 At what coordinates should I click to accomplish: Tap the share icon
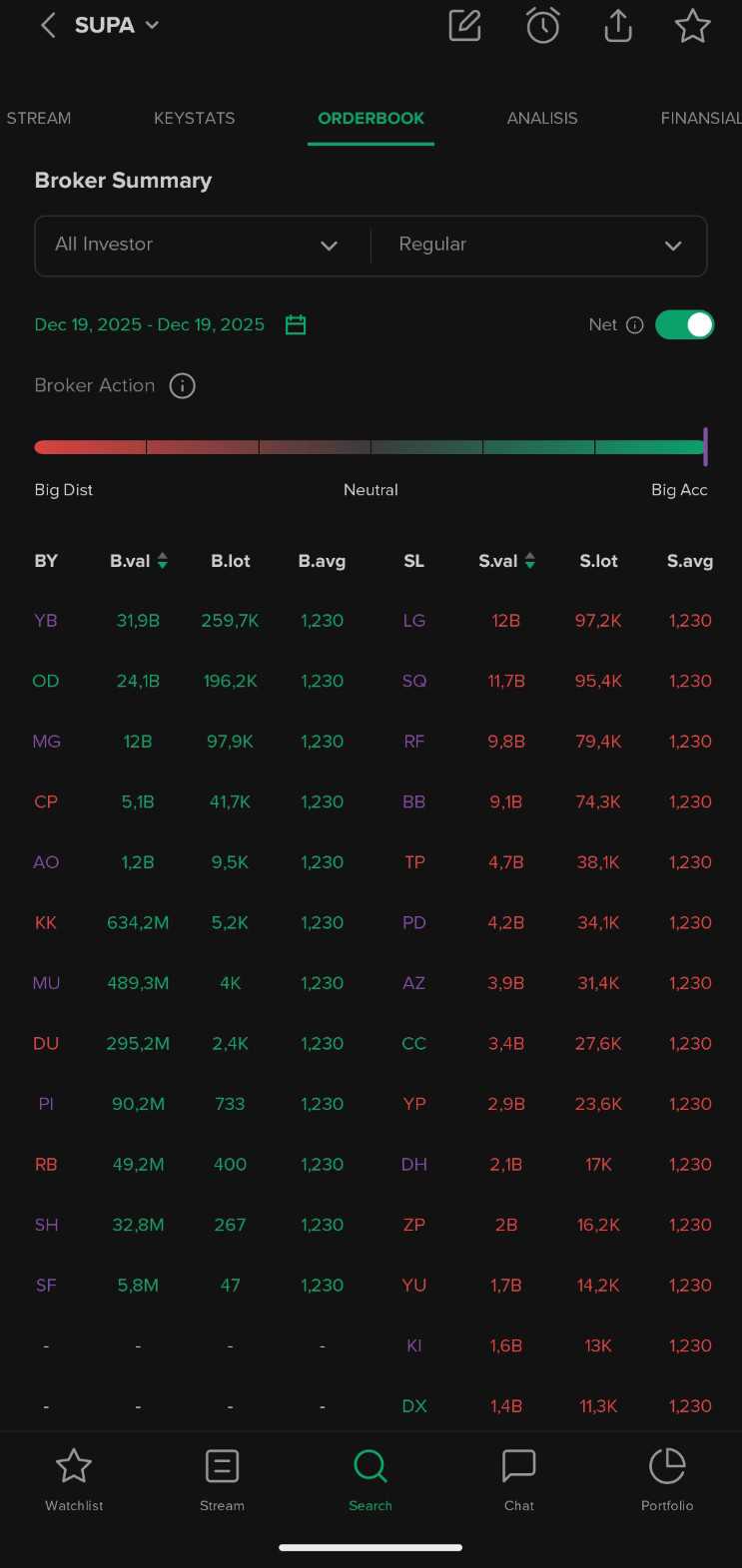[618, 26]
